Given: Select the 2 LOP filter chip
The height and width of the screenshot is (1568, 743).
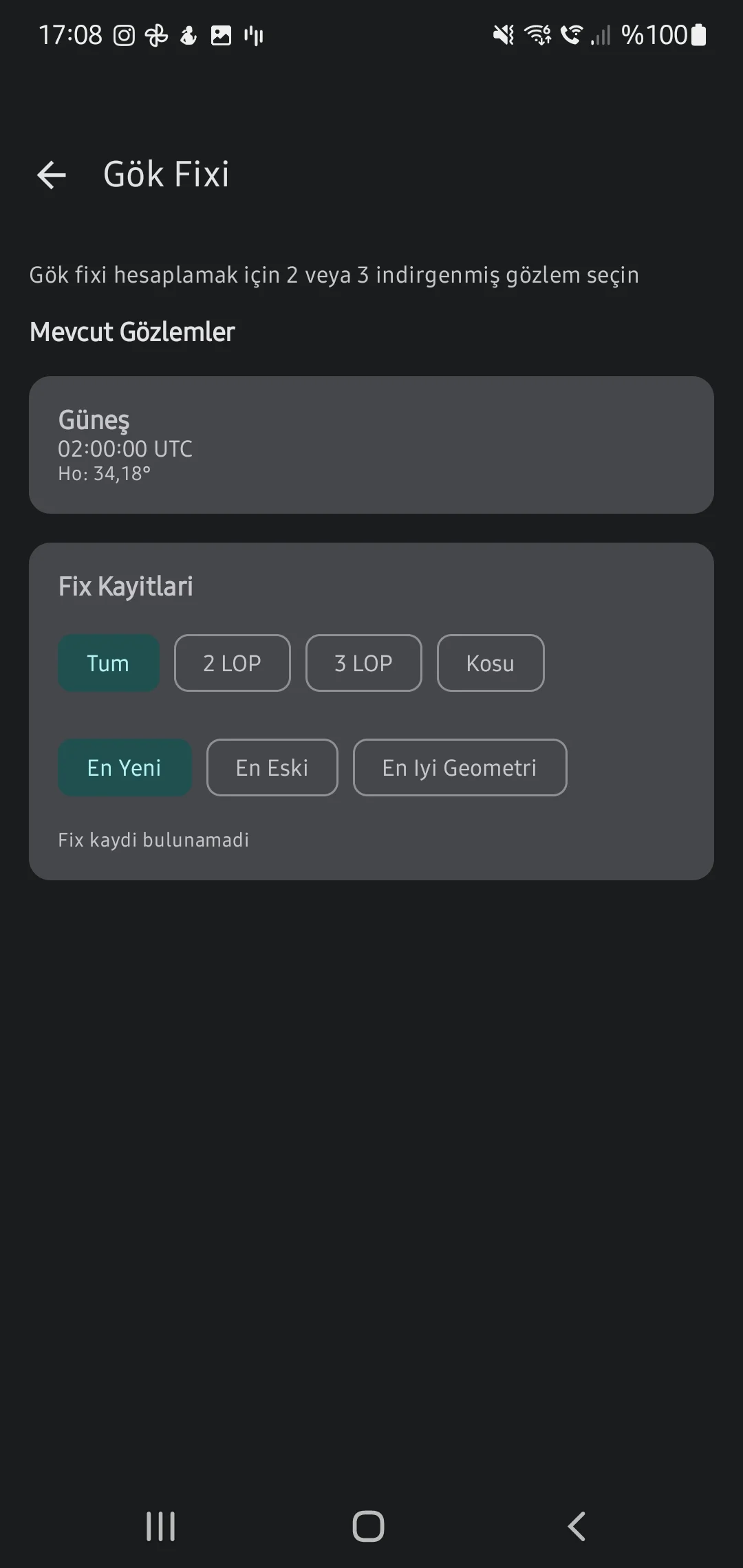Looking at the screenshot, I should (232, 662).
